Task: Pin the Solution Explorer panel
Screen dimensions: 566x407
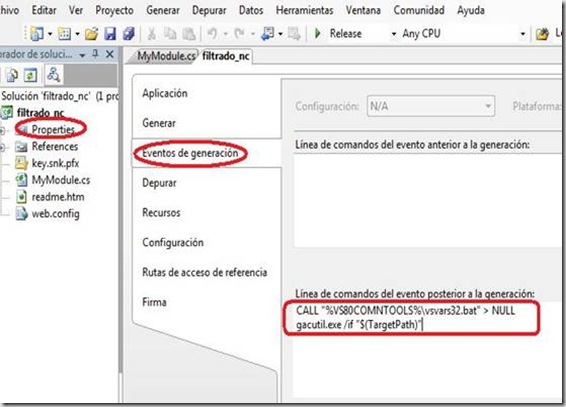Action: coord(95,54)
